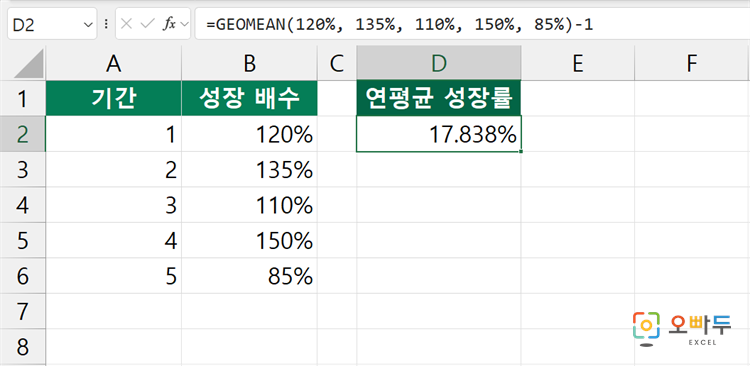This screenshot has width=750, height=366.
Task: Select column D header
Action: [x=439, y=64]
